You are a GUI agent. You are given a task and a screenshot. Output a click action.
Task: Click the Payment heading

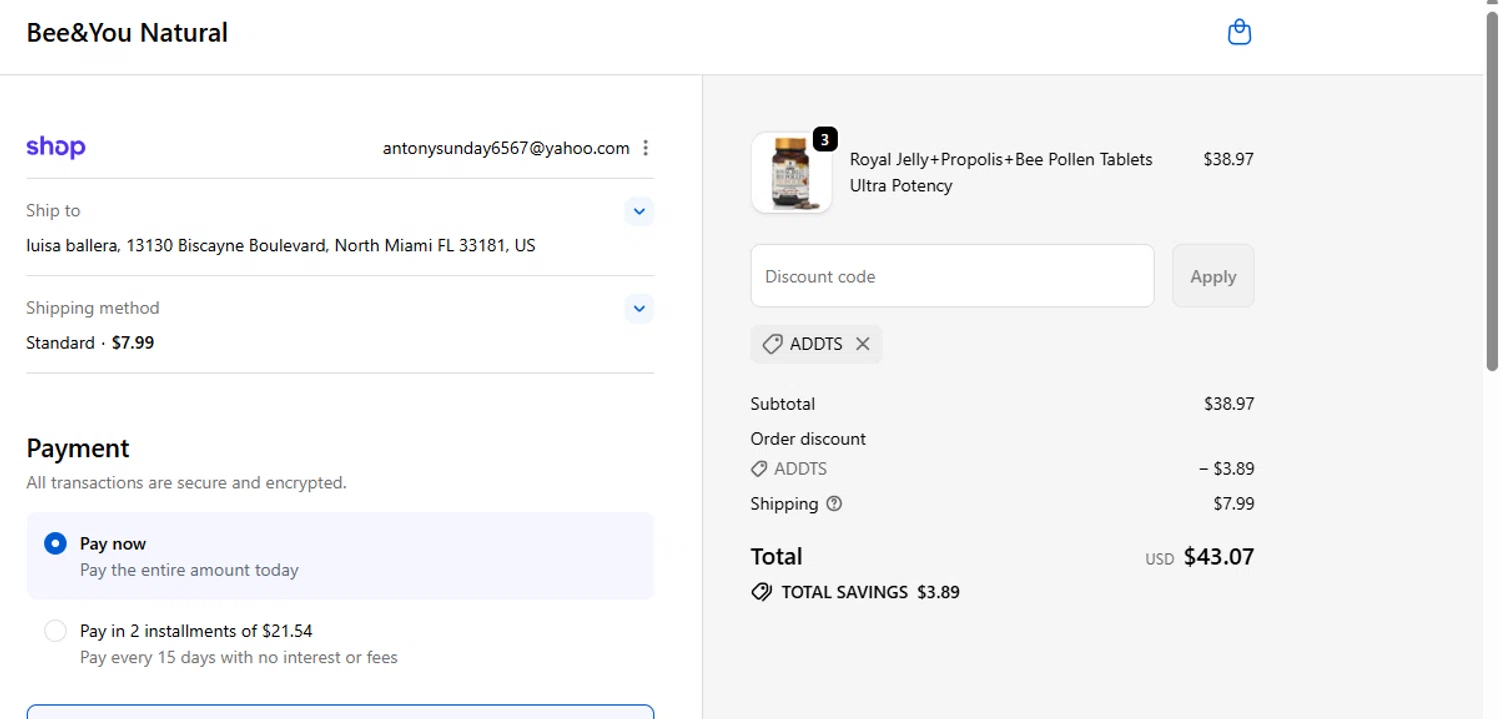[x=78, y=448]
